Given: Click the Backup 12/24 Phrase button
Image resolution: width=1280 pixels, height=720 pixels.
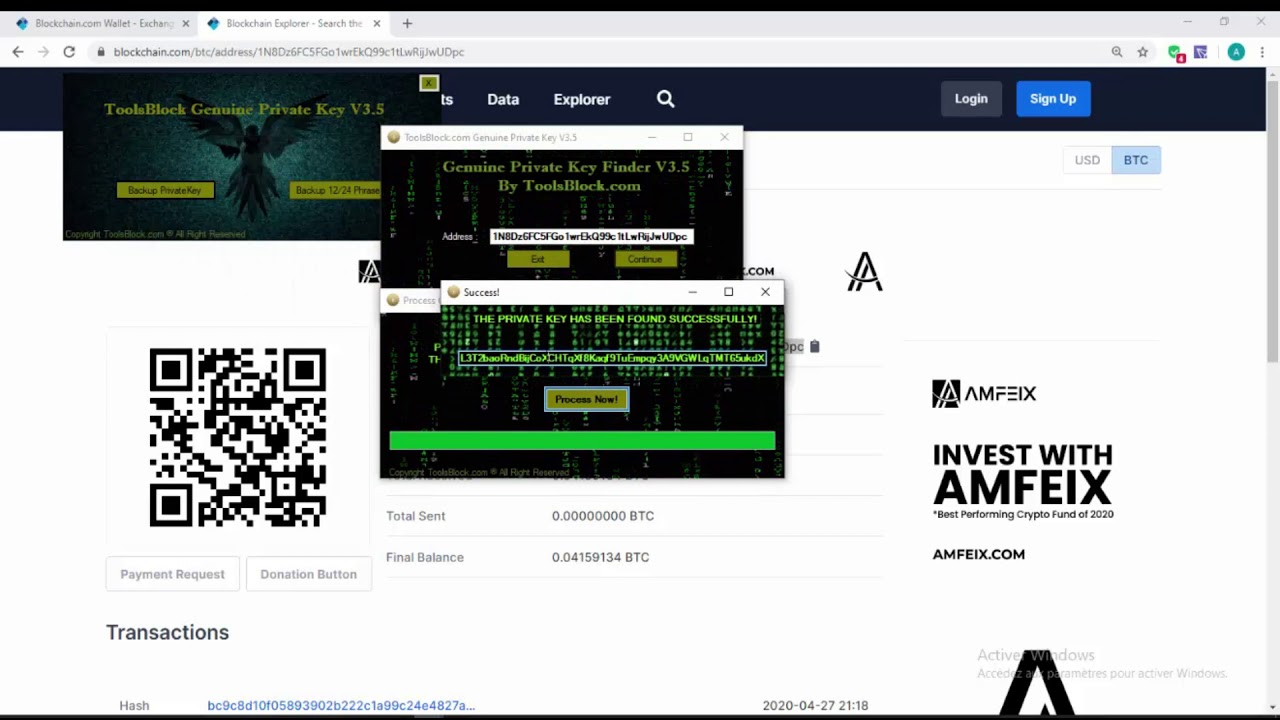Looking at the screenshot, I should [x=336, y=190].
